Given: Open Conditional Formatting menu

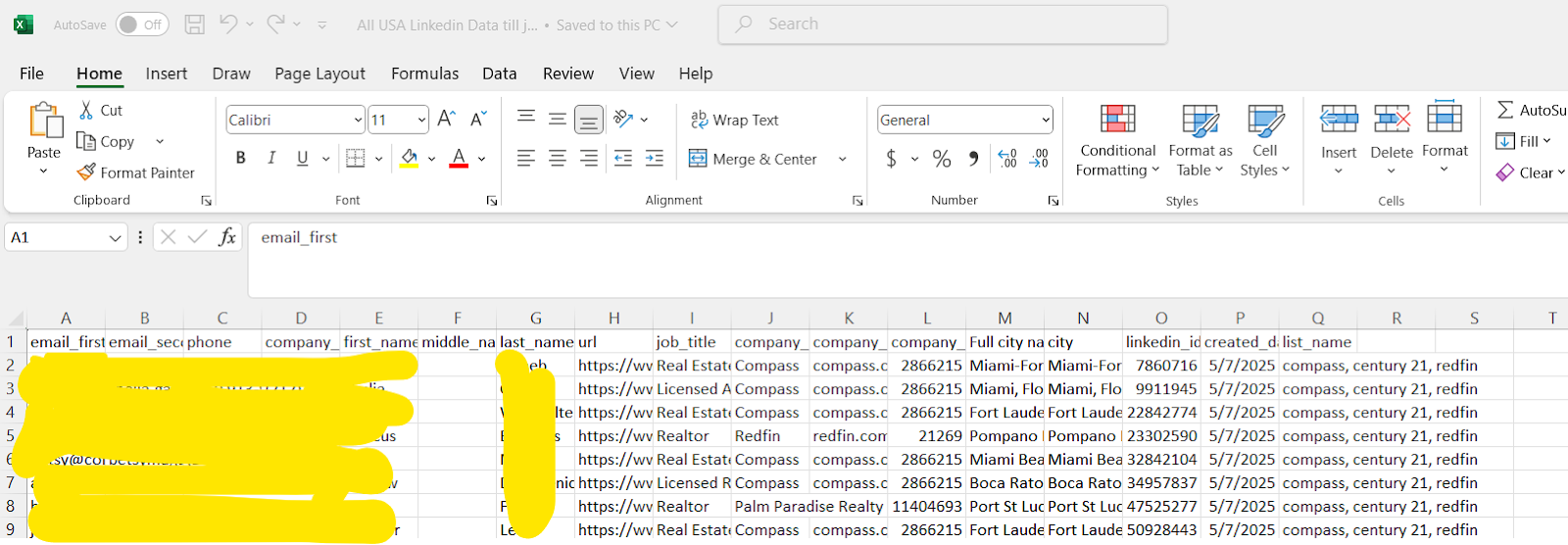Looking at the screenshot, I should 1117,140.
